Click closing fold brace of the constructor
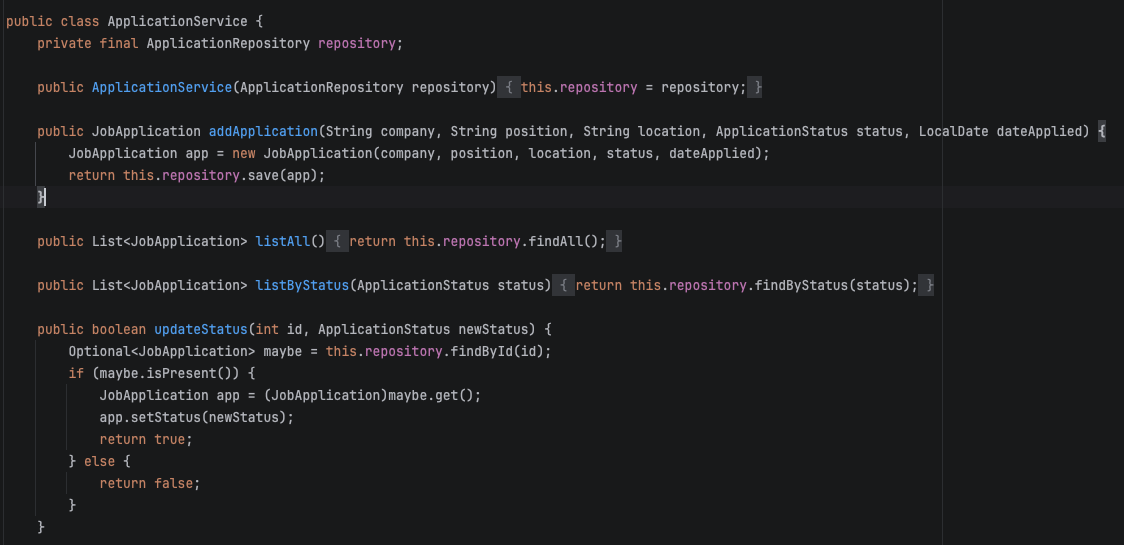 click(x=758, y=88)
